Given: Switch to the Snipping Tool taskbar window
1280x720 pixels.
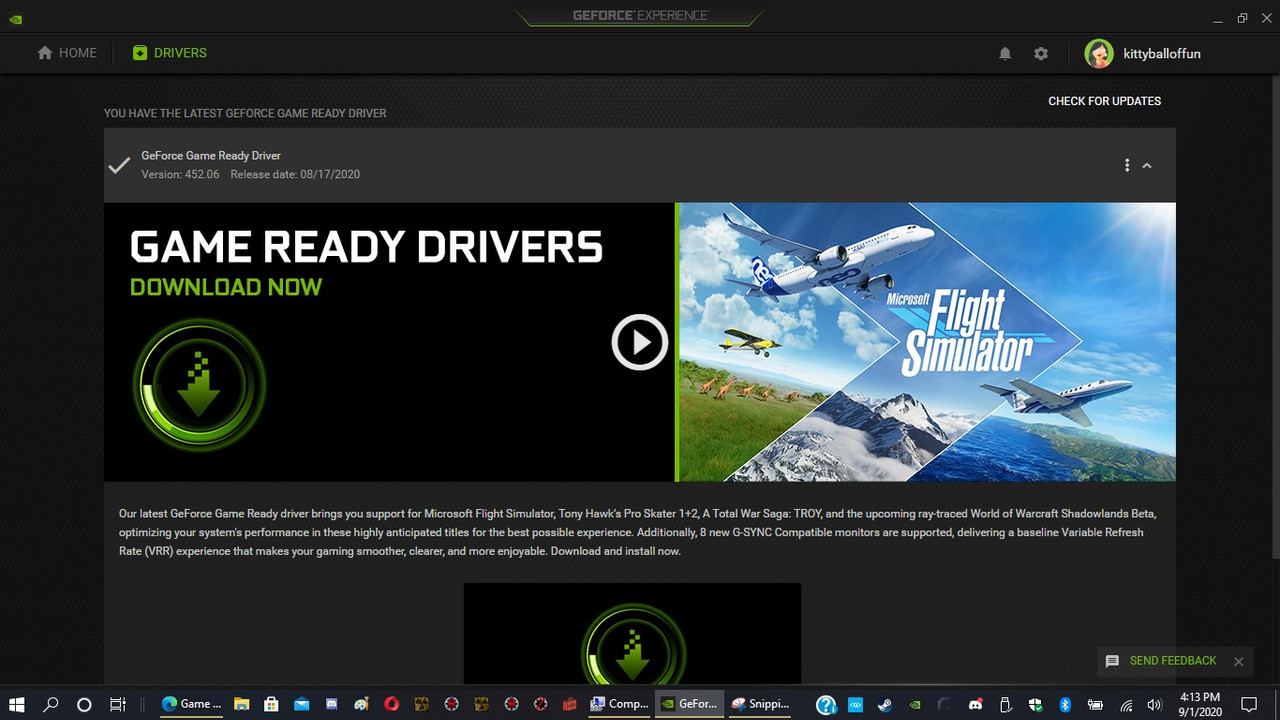Looking at the screenshot, I should coord(760,704).
